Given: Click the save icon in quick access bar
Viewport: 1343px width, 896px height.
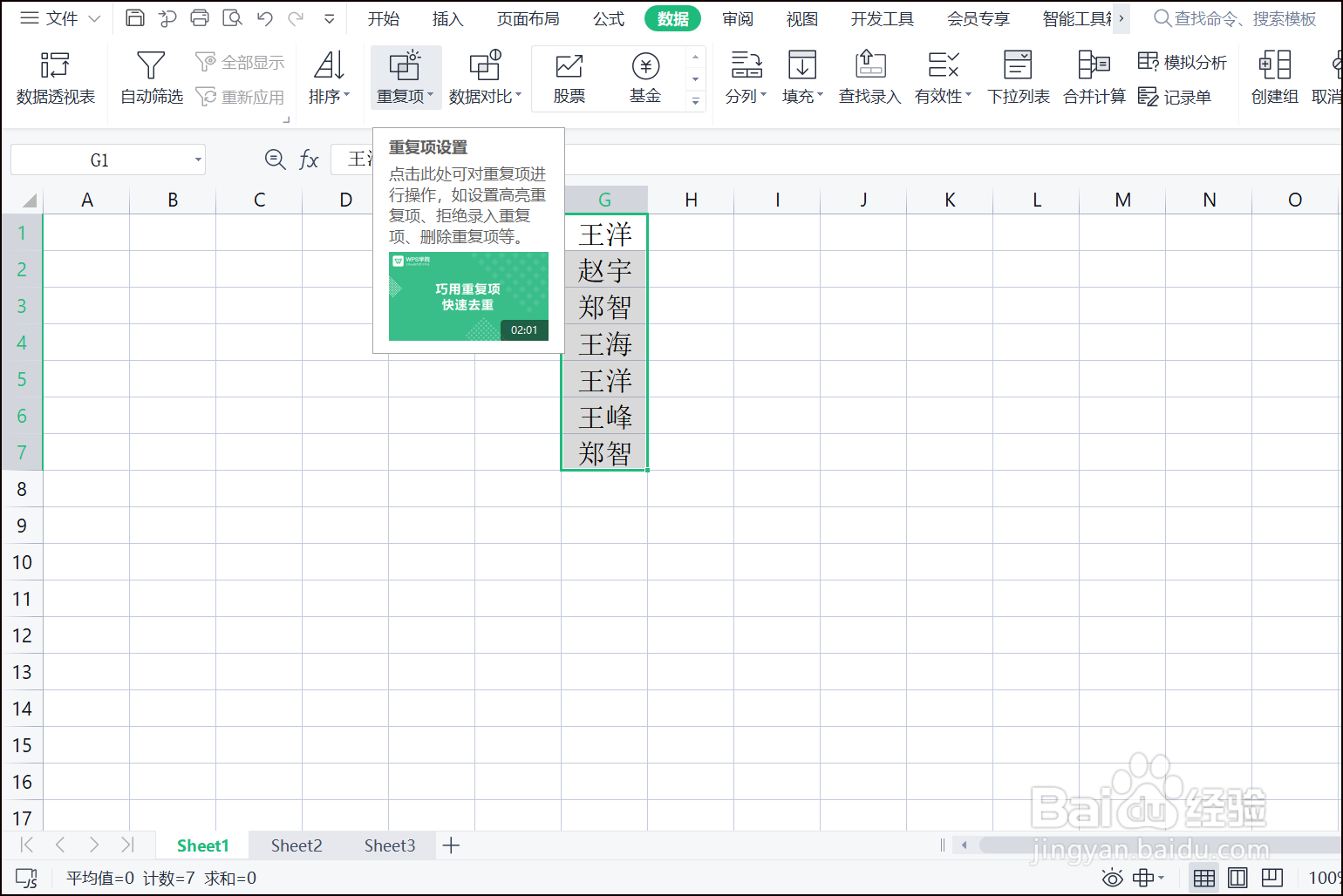Looking at the screenshot, I should coord(135,17).
